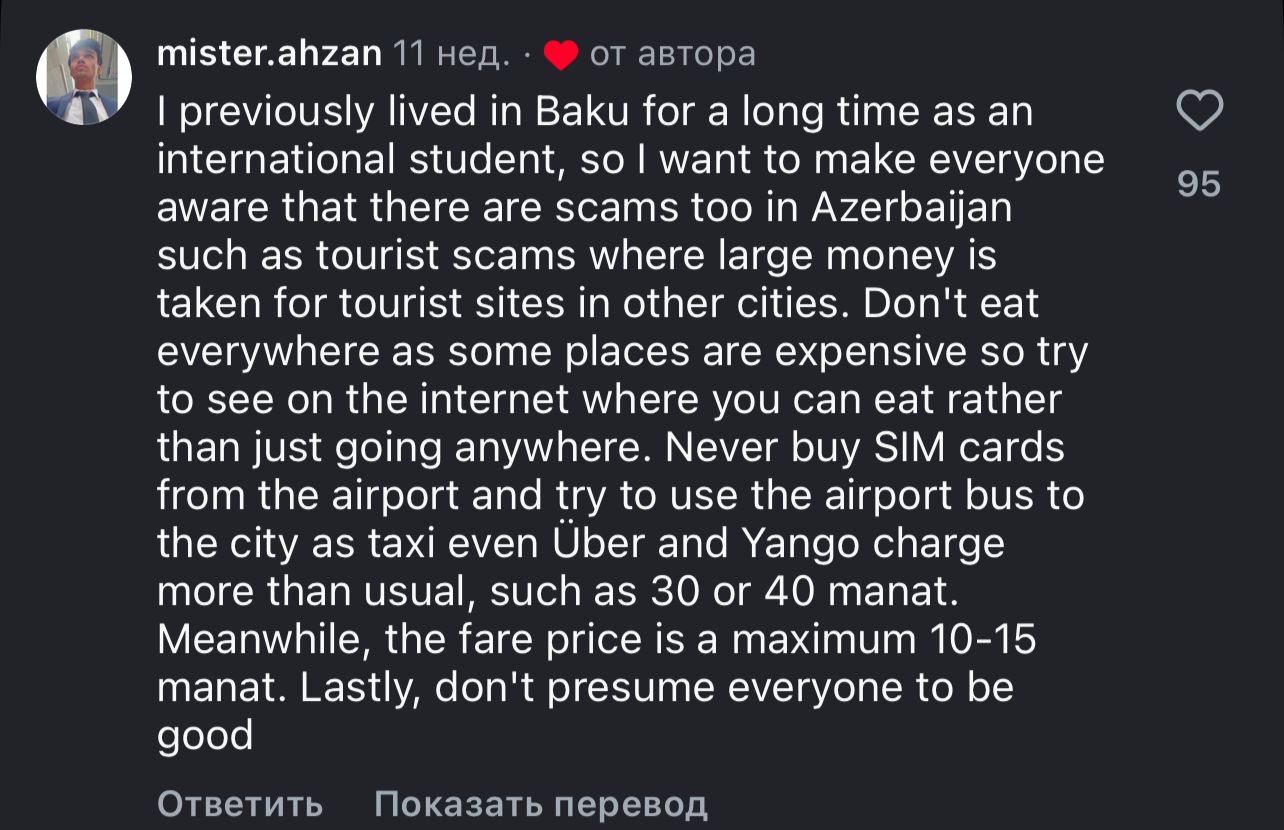The height and width of the screenshot is (830, 1284).
Task: Click the word "Lastly" in the comment
Action: click(358, 689)
